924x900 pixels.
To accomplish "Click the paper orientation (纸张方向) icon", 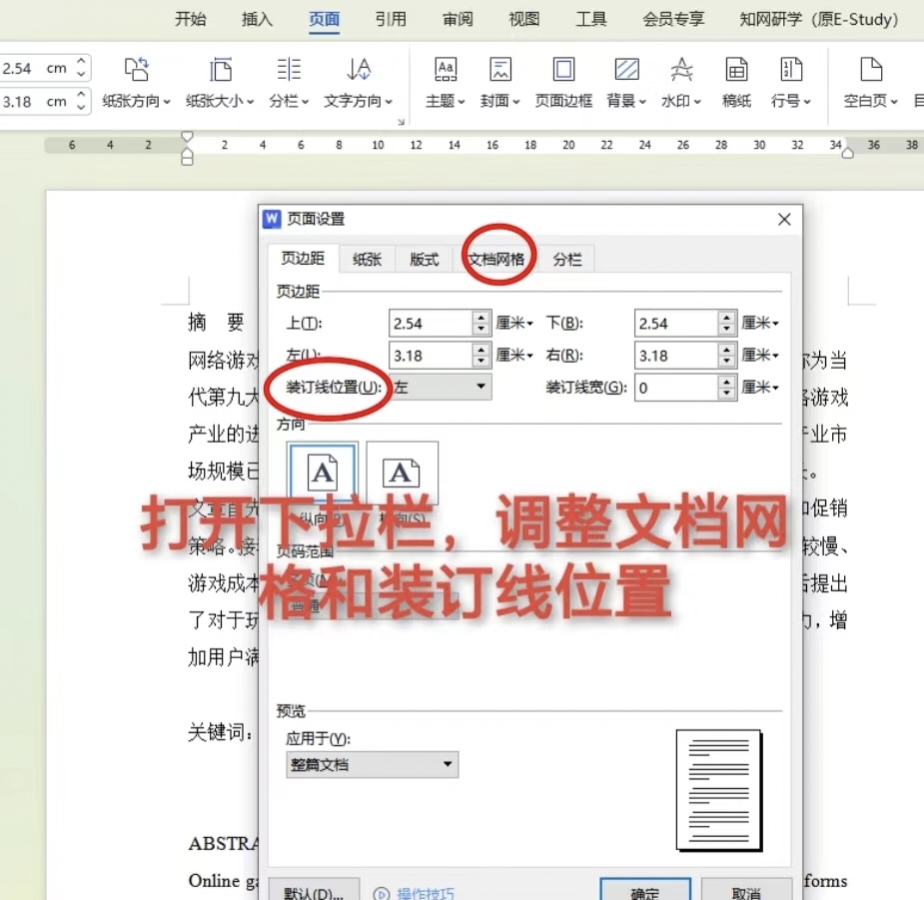I will point(136,70).
